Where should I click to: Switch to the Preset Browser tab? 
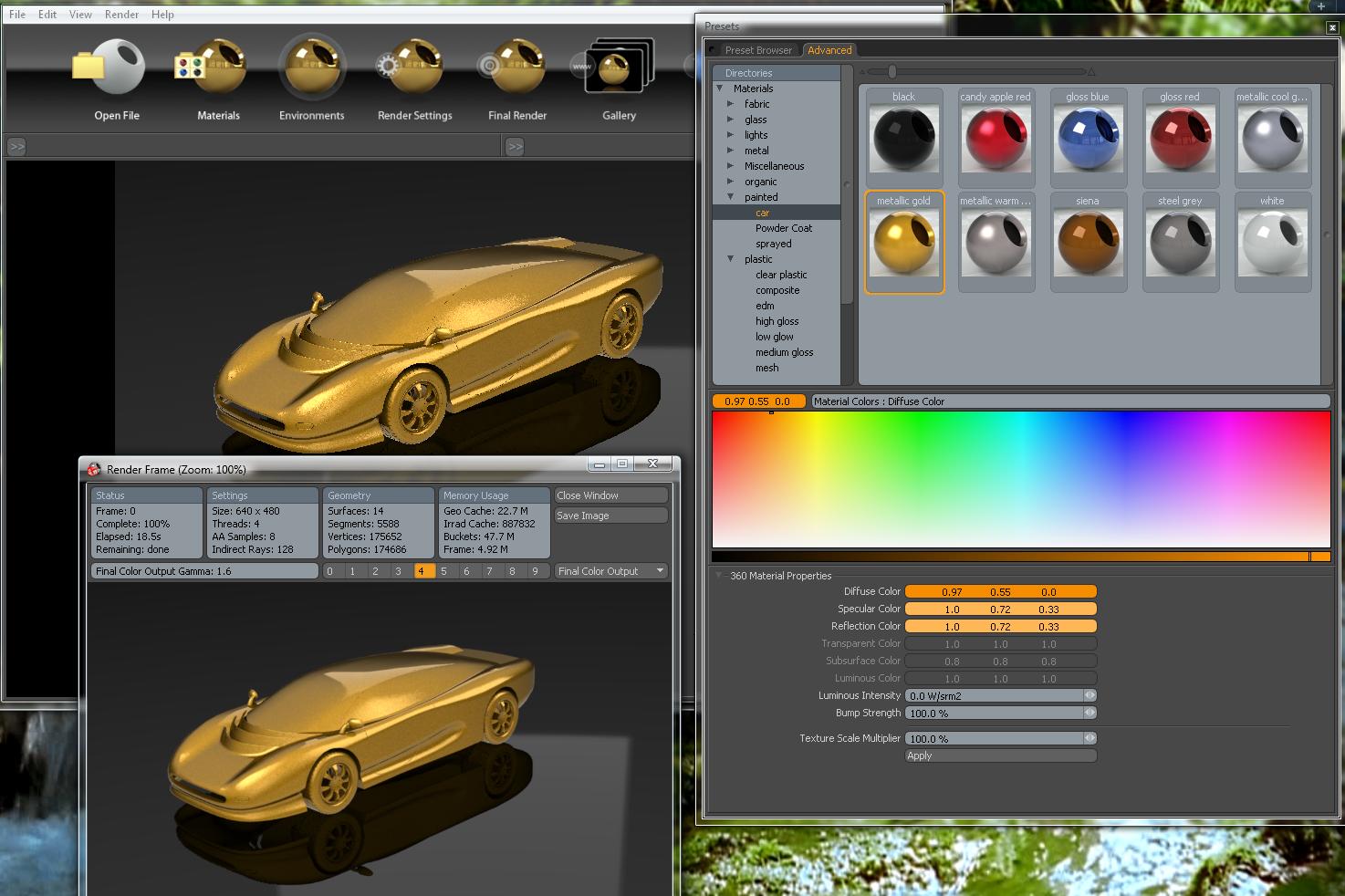click(x=758, y=50)
